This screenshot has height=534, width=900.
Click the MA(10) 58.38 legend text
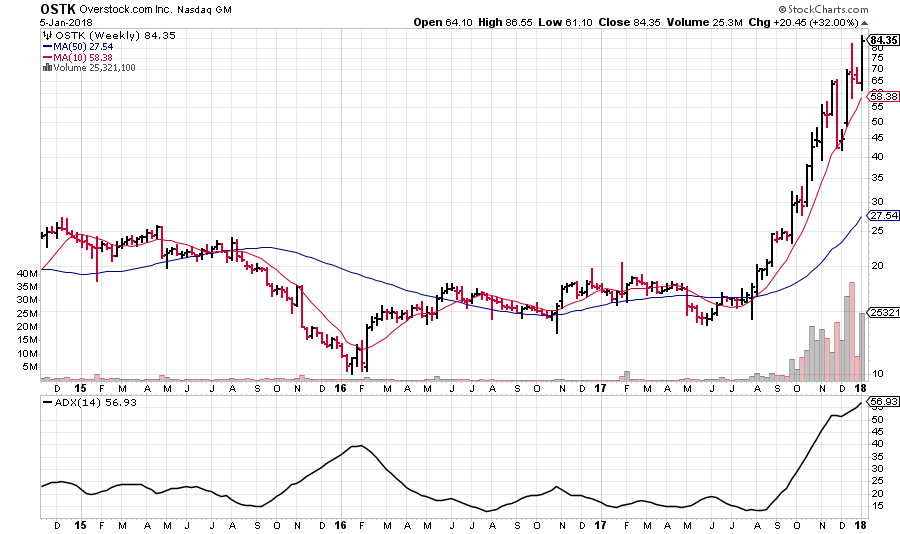(83, 57)
